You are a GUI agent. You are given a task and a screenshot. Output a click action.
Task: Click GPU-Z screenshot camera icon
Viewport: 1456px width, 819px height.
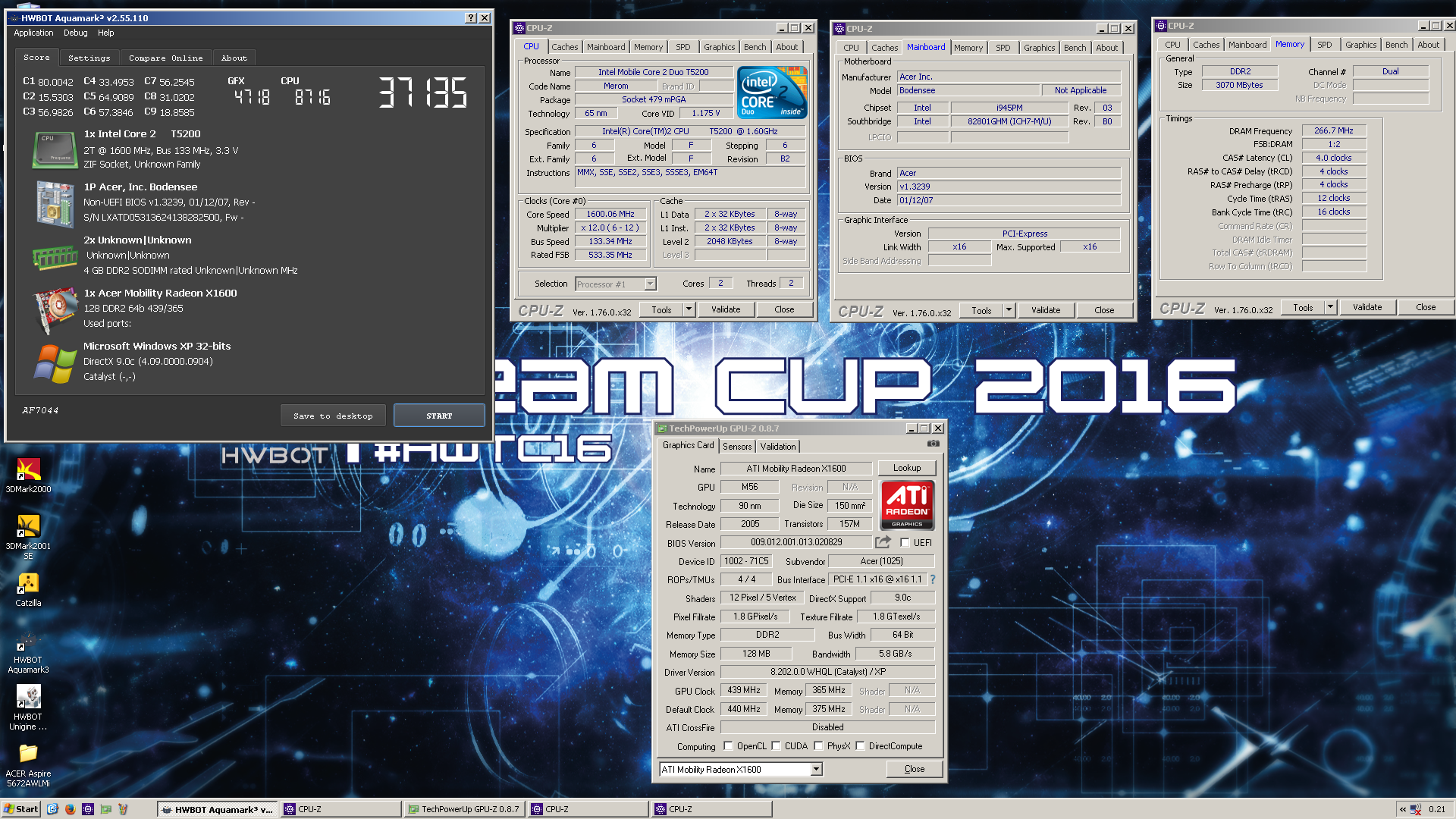934,444
